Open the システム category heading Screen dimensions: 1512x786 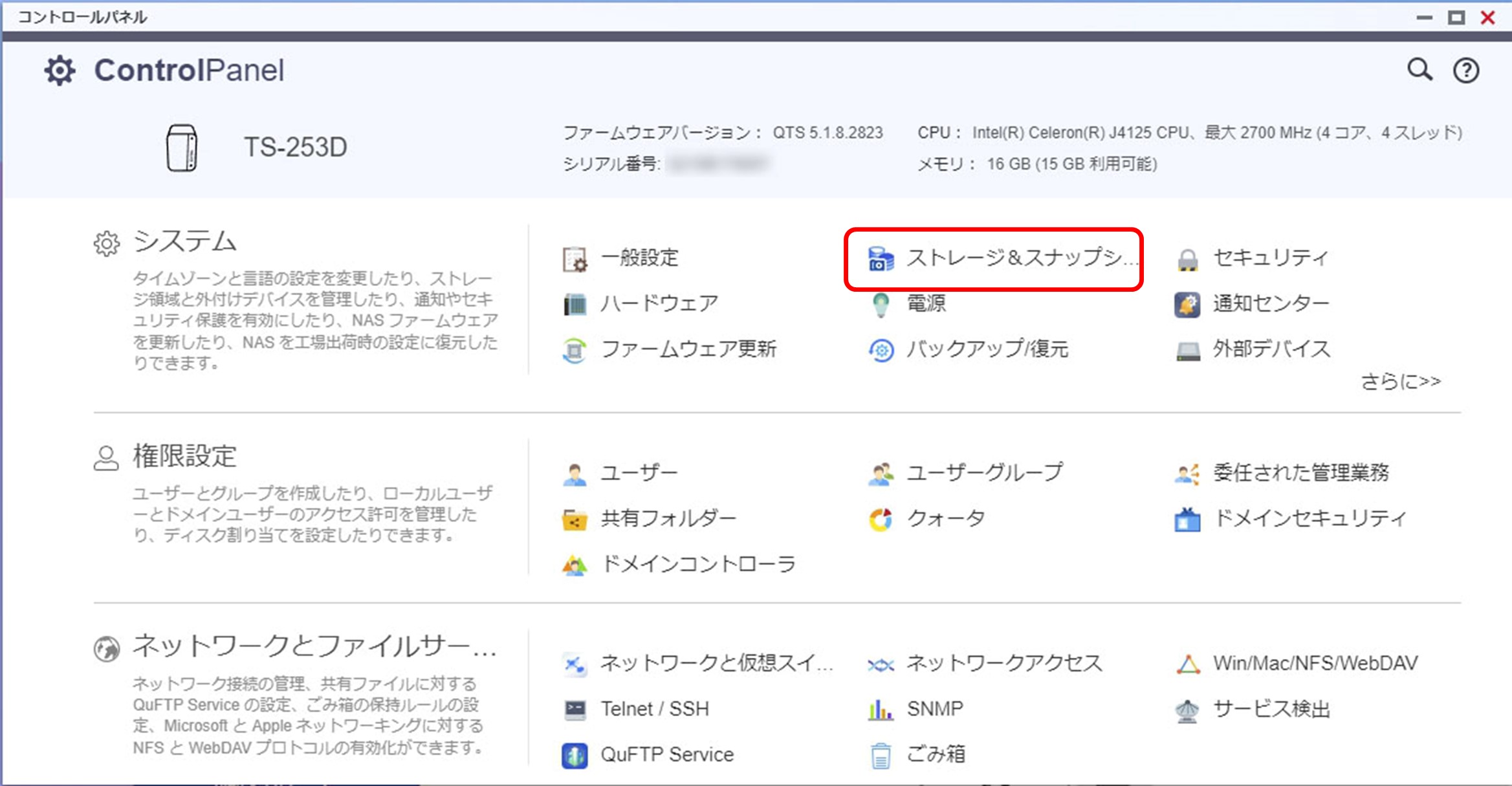tap(184, 241)
